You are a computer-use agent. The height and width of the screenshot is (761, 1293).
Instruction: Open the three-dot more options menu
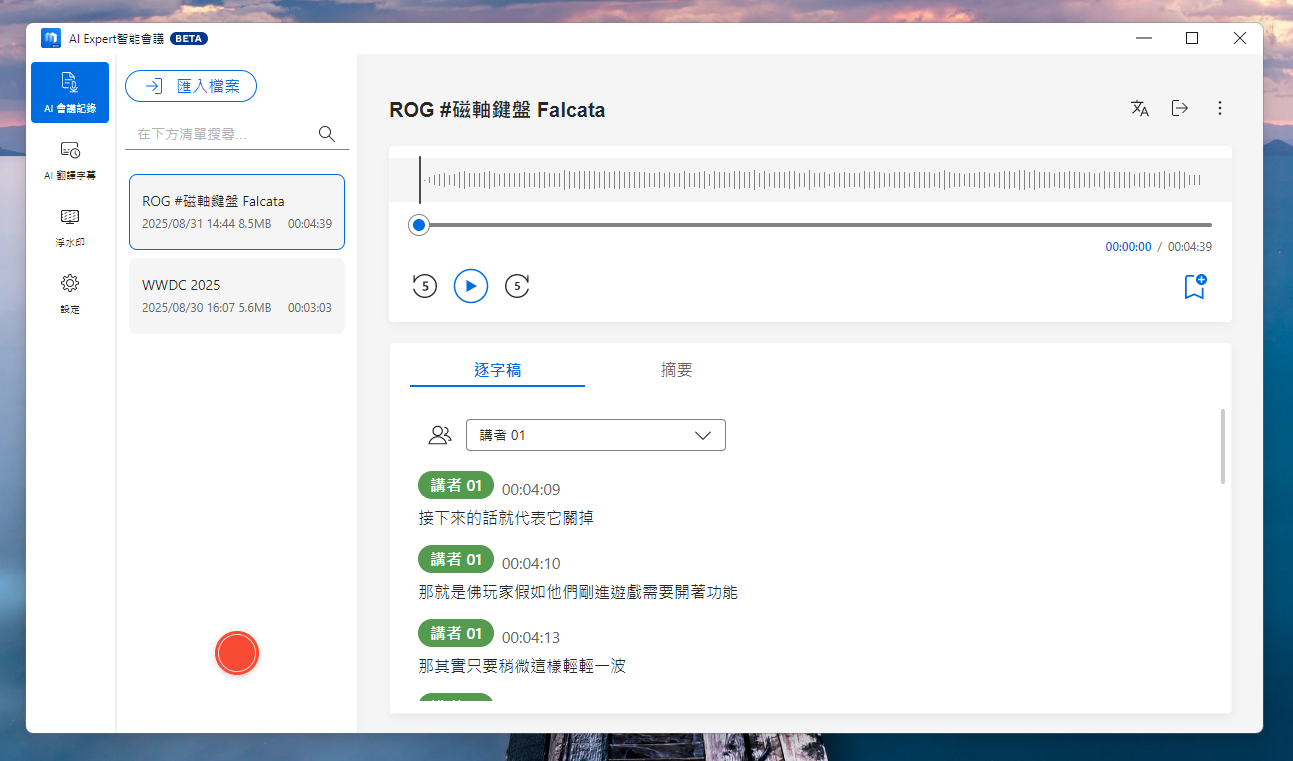pos(1219,109)
